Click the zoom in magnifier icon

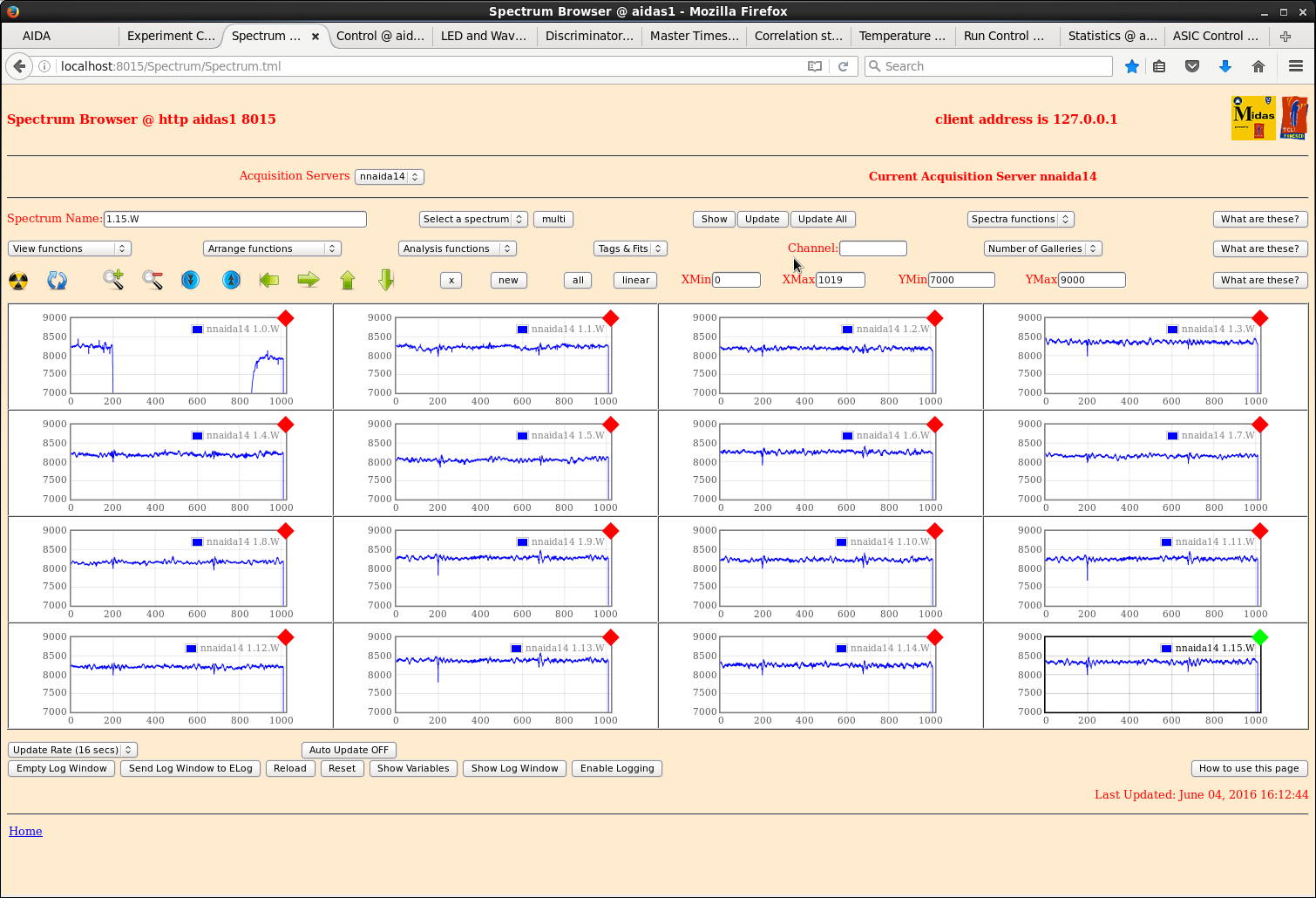[113, 279]
